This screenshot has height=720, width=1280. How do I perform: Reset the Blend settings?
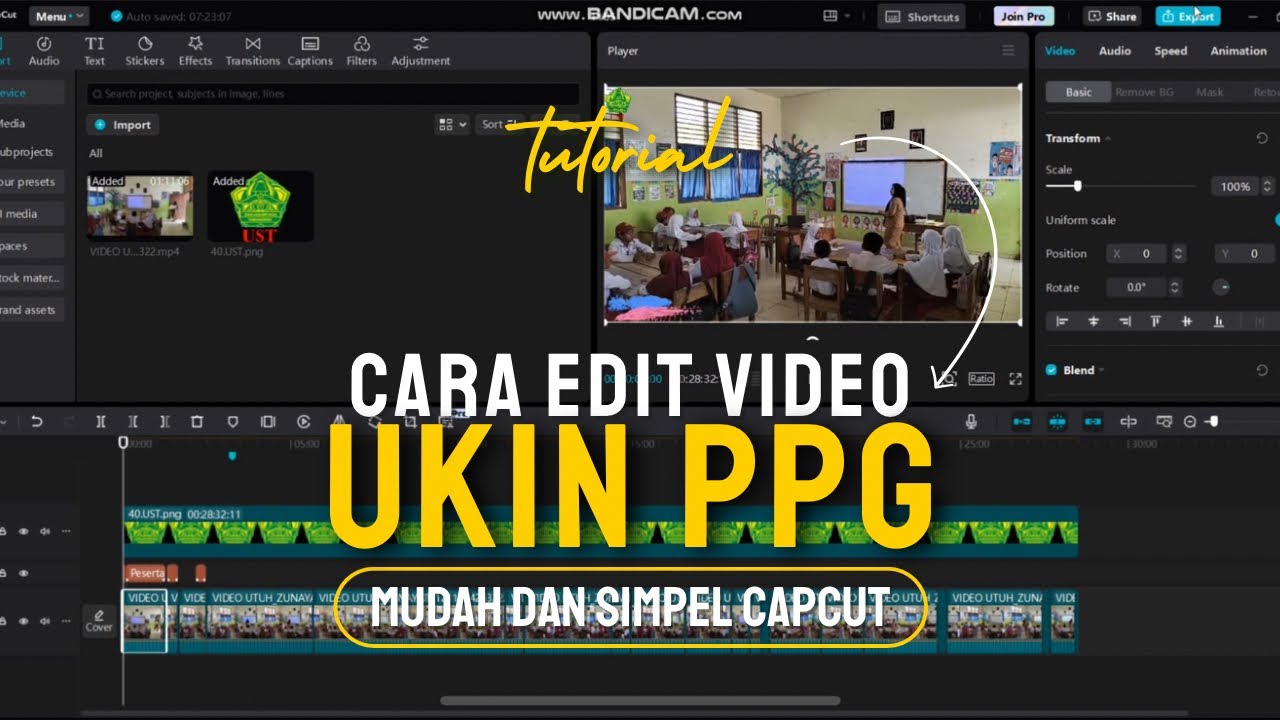point(1262,370)
